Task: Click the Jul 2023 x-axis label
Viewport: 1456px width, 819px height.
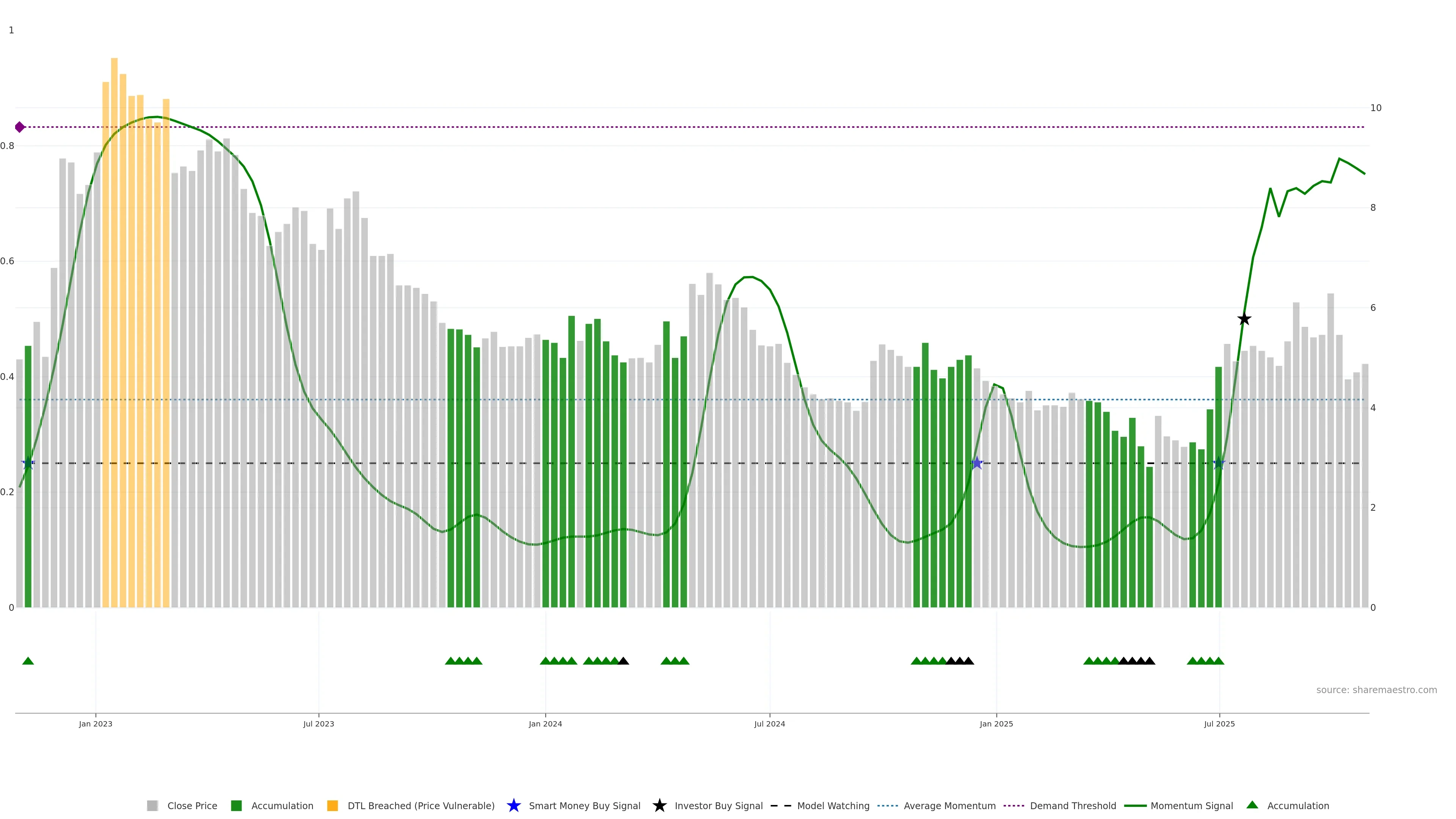Action: pos(318,723)
